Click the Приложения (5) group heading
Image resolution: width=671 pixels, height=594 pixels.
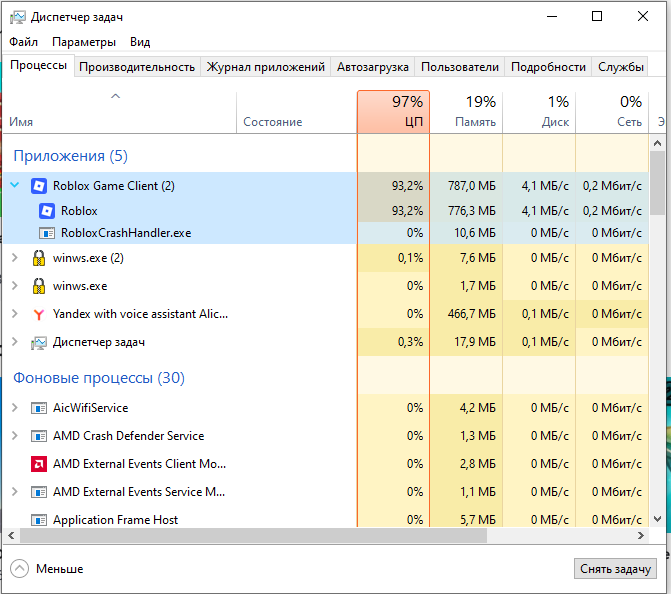71,156
